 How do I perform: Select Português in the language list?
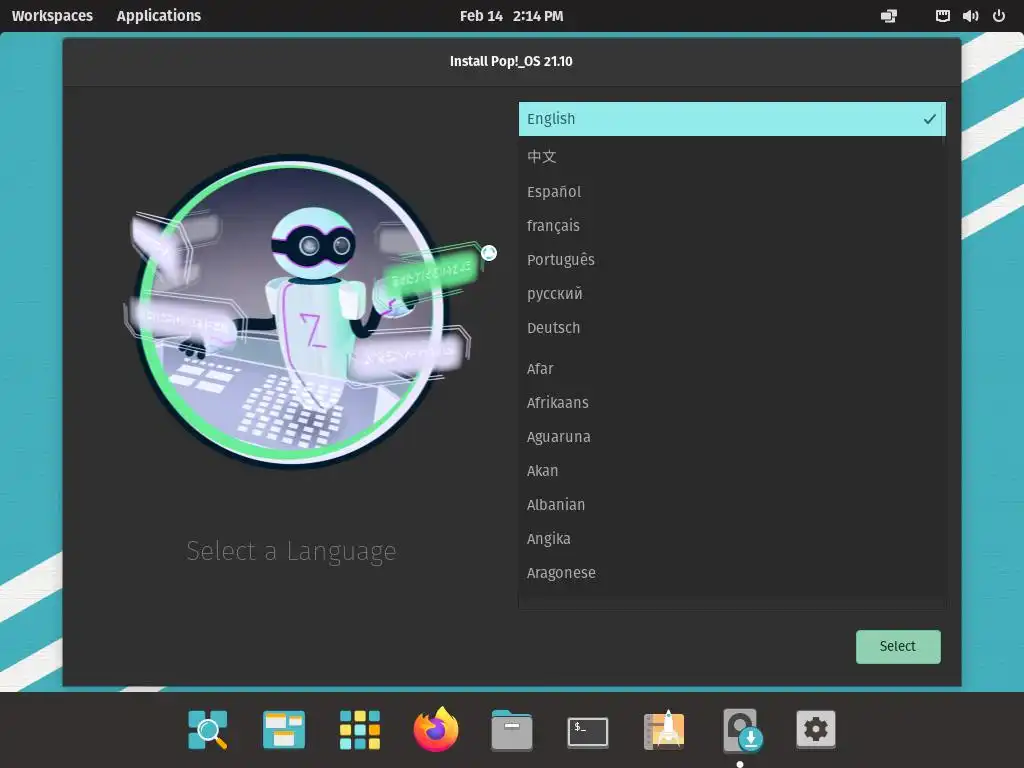732,259
